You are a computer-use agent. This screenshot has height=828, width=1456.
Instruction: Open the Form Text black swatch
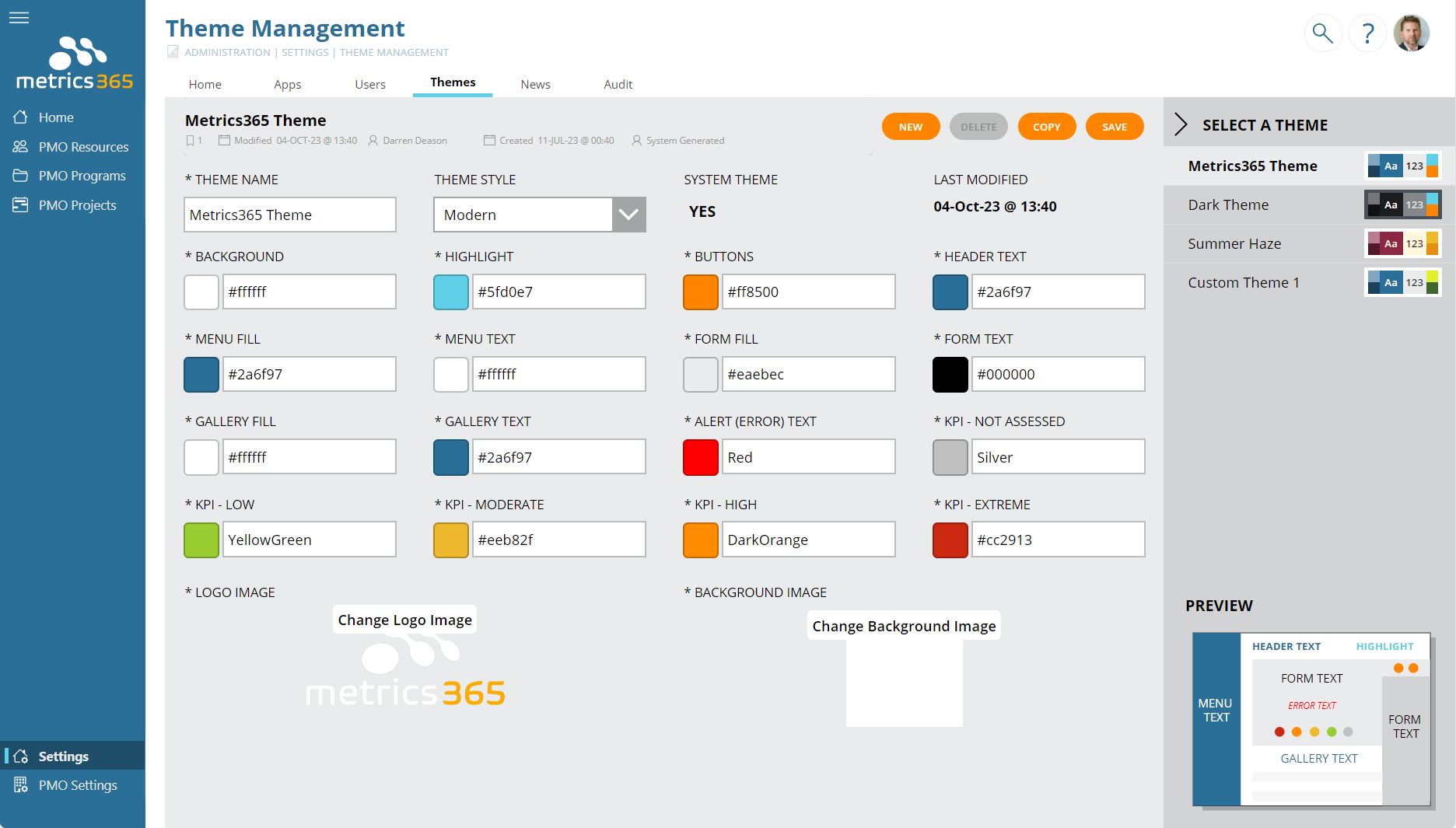click(950, 375)
